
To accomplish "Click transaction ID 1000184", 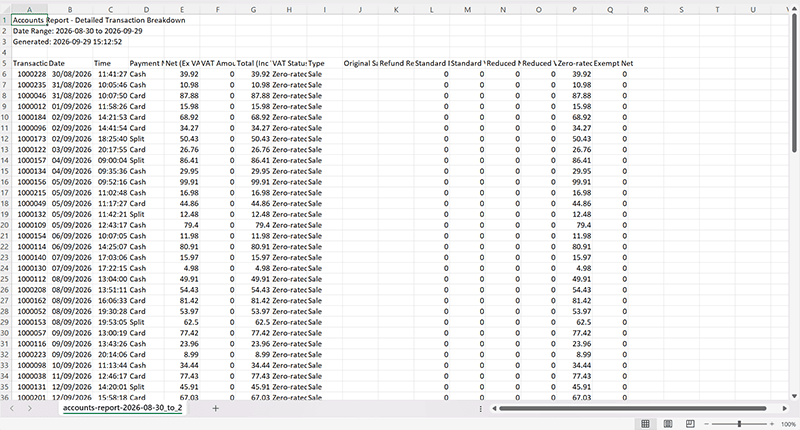I will [x=29, y=117].
